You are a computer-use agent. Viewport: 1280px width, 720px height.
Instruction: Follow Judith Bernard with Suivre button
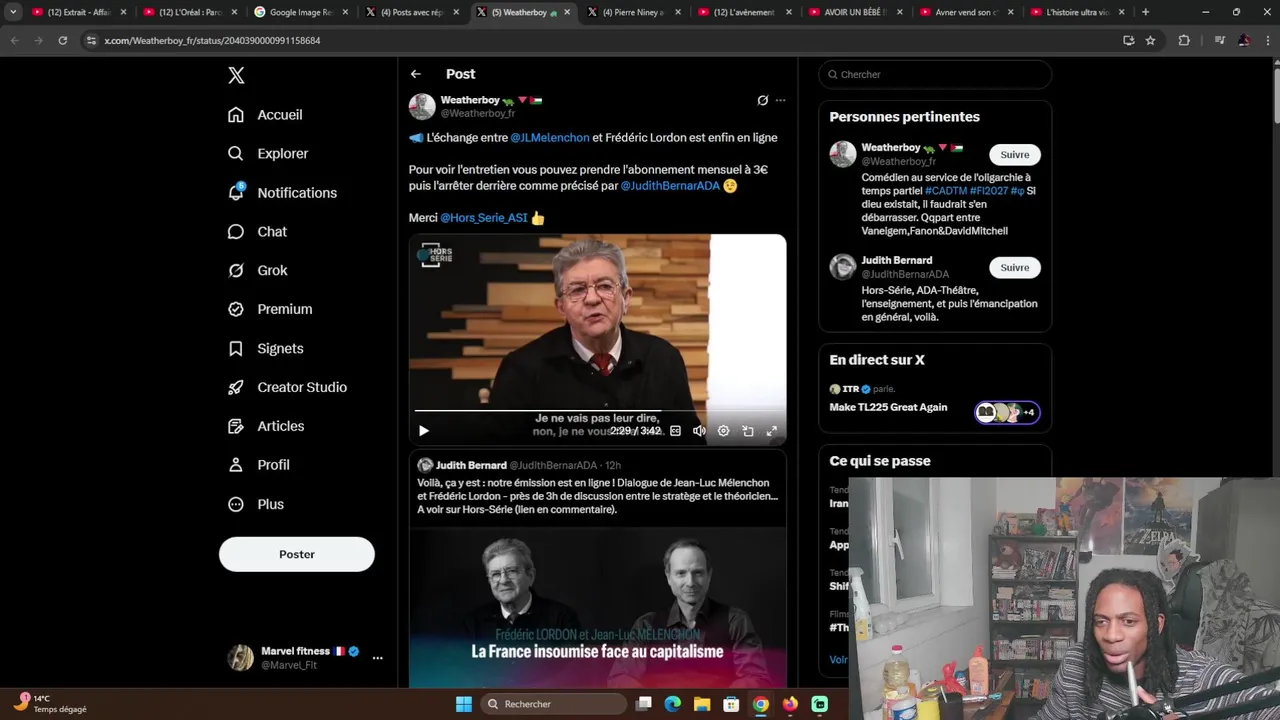(1015, 268)
